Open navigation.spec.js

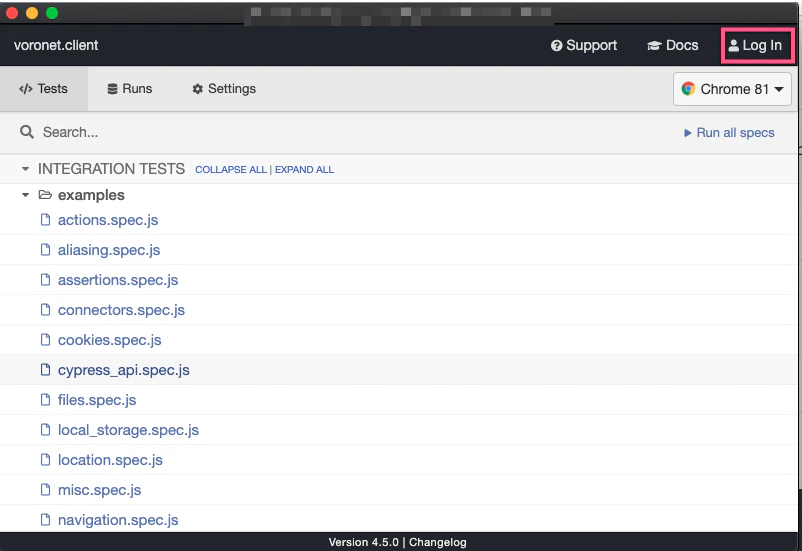[x=118, y=520]
